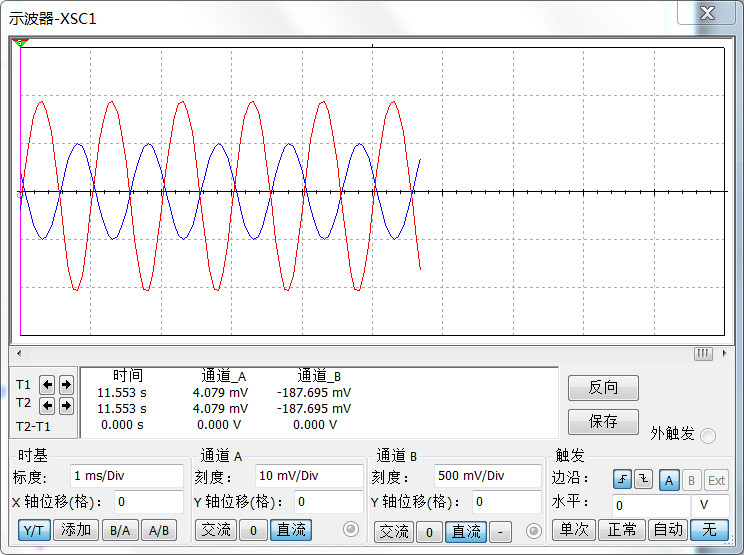
Task: Click the 保存 save button
Action: [x=603, y=421]
